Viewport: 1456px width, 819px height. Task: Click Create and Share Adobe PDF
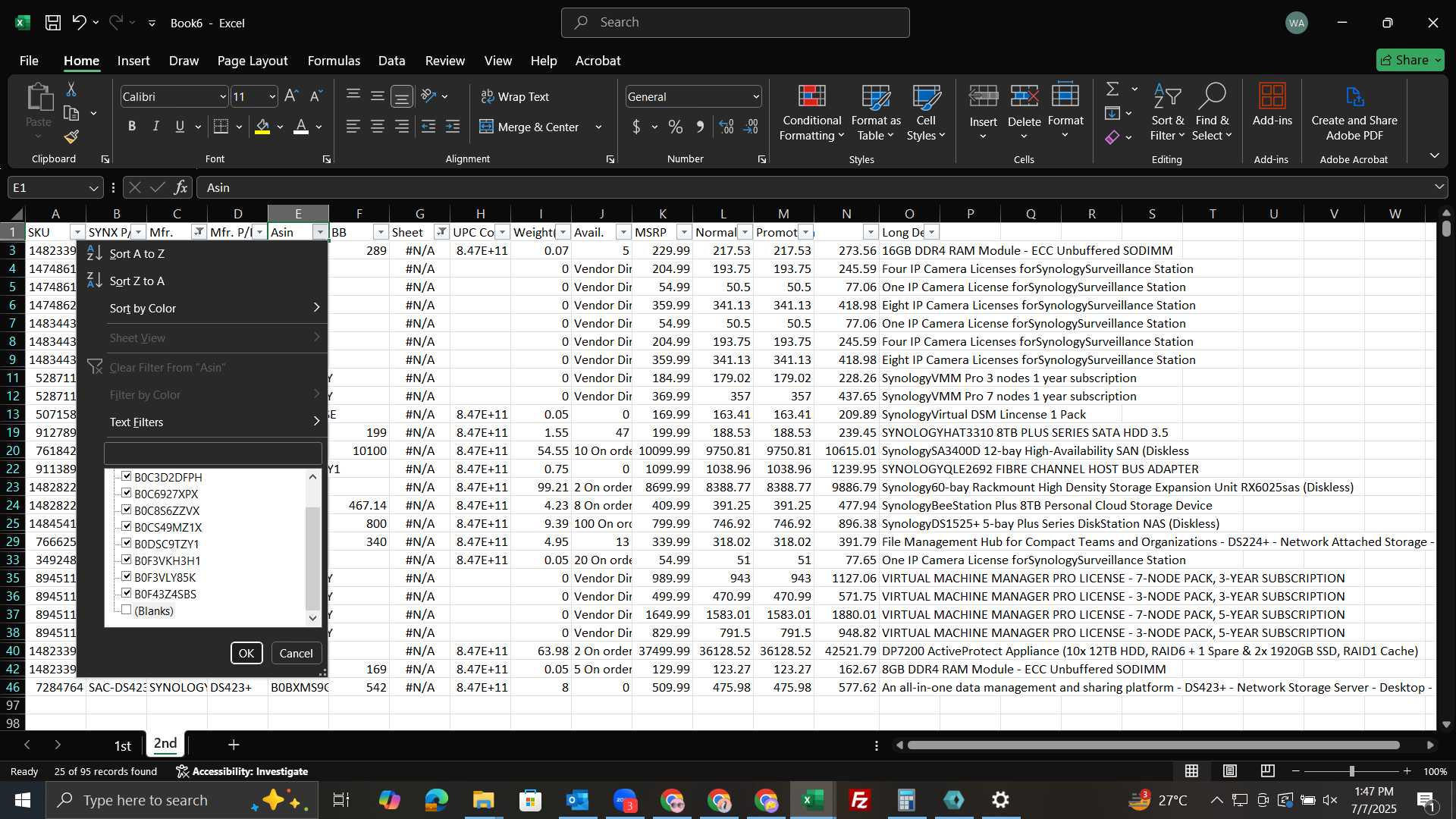pyautogui.click(x=1354, y=113)
